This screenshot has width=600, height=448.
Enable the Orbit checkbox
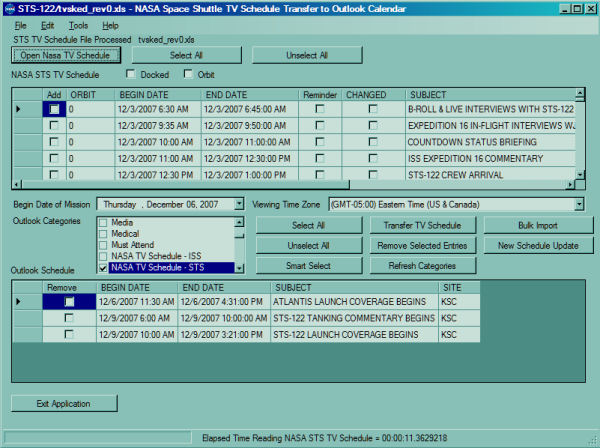point(188,74)
